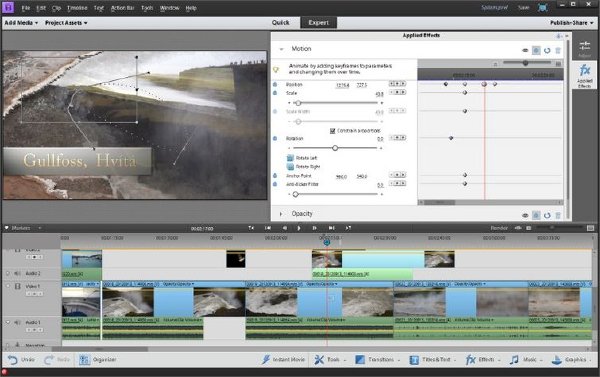Adjust the Scale slider handle
The image size is (600, 377).
click(x=298, y=103)
